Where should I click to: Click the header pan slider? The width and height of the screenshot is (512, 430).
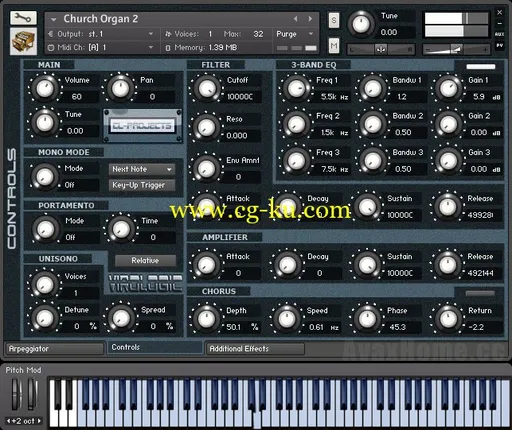pos(381,50)
